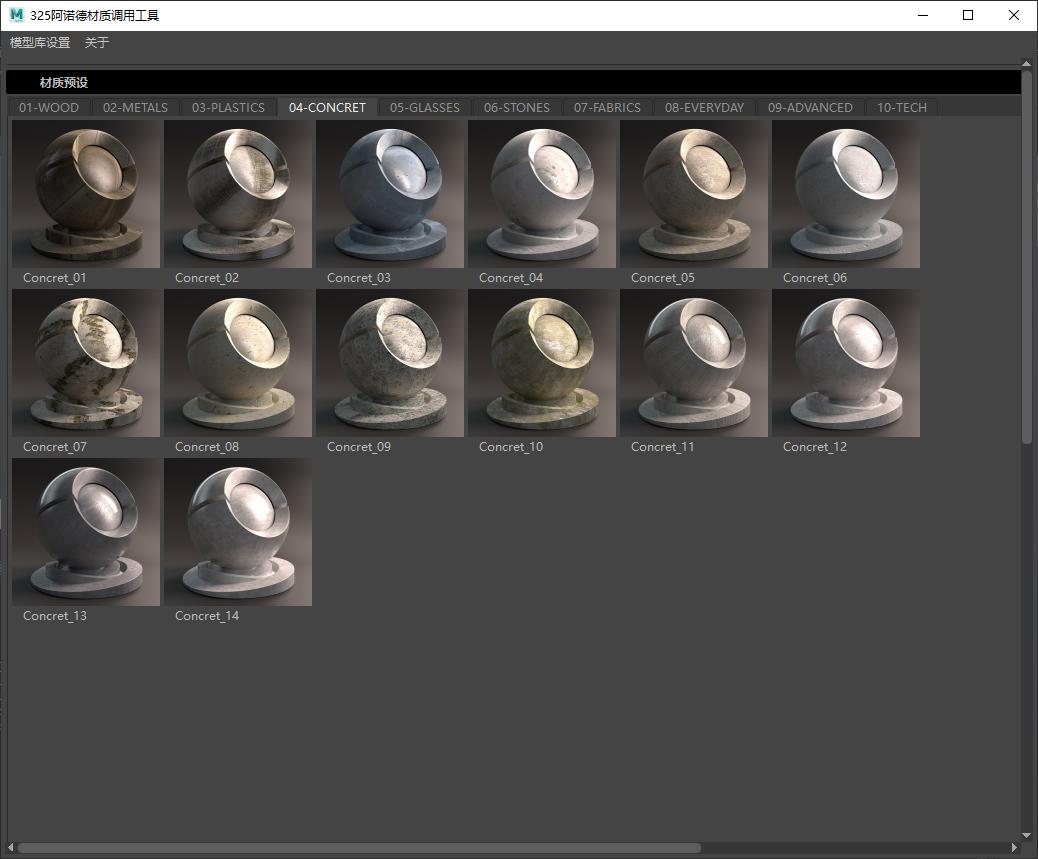Open the 模型库设置 menu
The height and width of the screenshot is (859, 1038).
(x=40, y=43)
